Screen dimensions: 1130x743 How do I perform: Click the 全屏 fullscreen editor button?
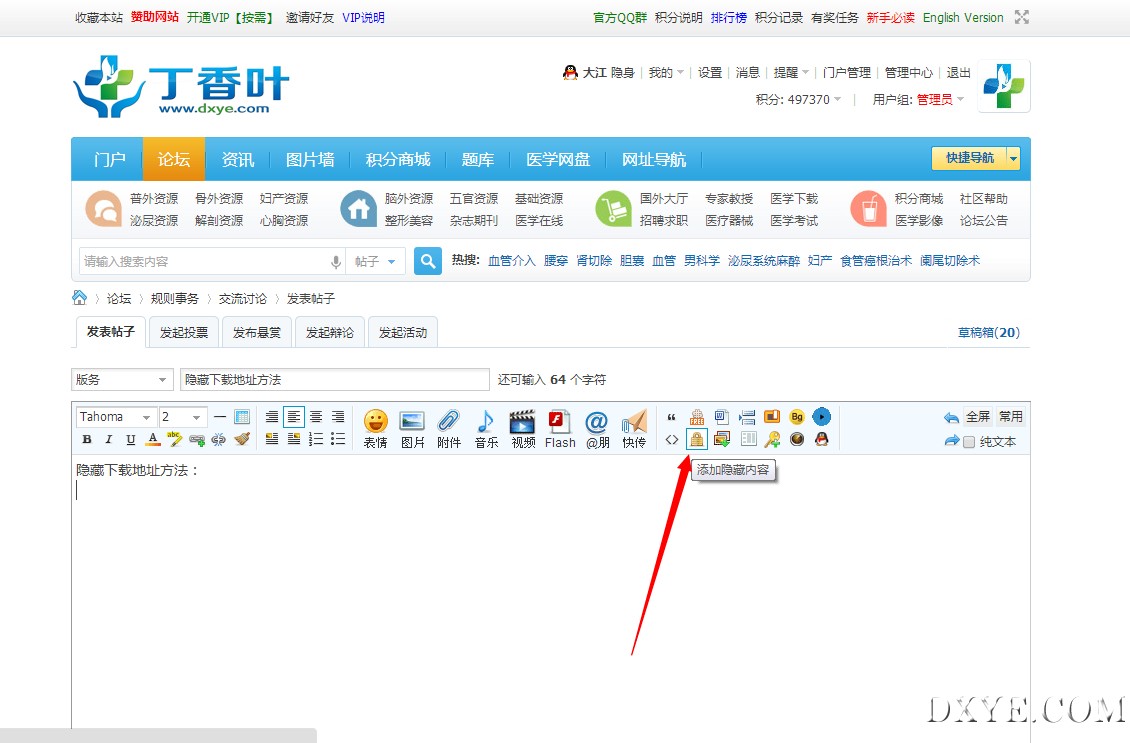coord(977,417)
